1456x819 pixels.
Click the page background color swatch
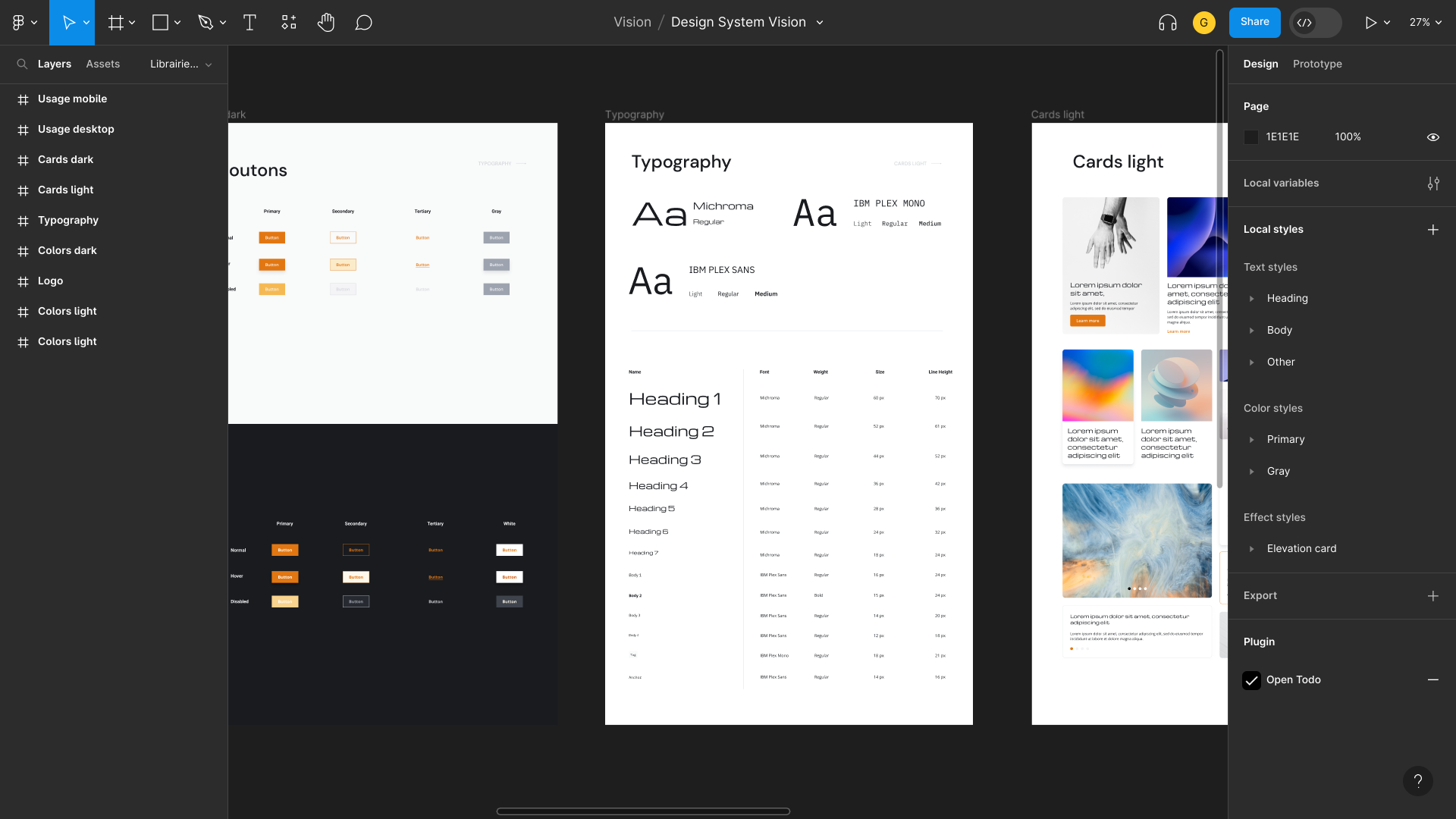pyautogui.click(x=1251, y=137)
